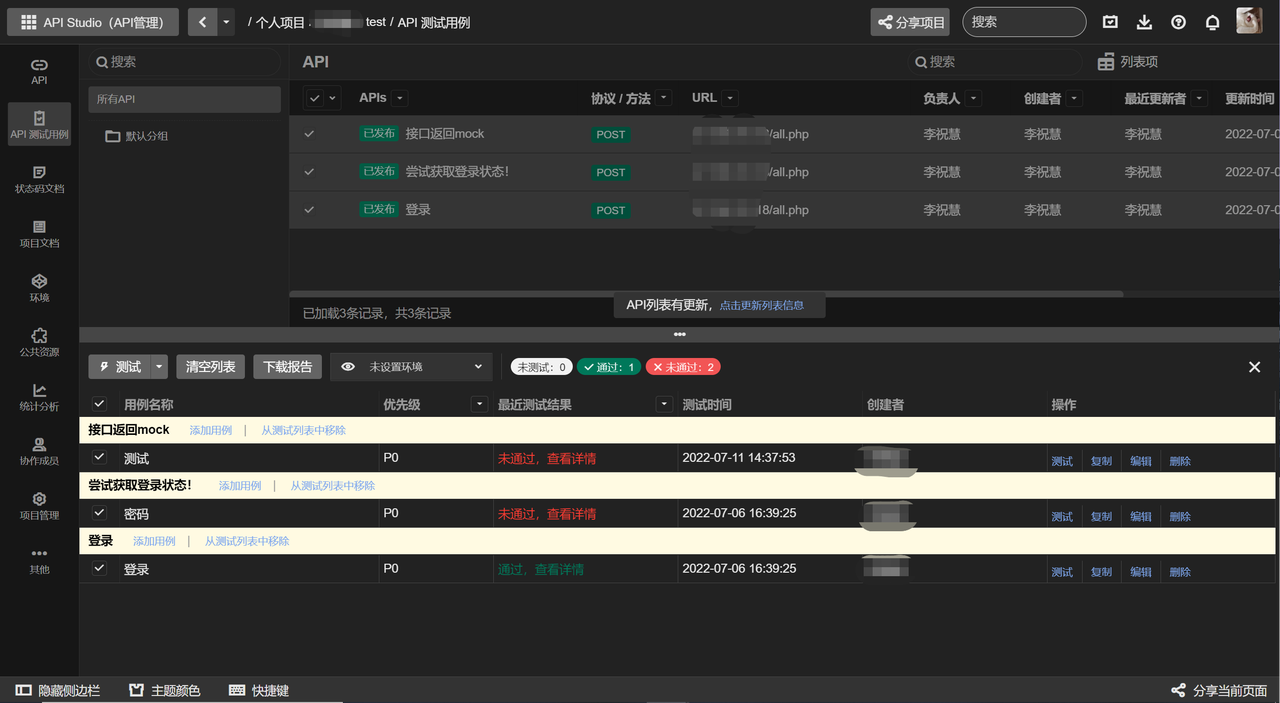This screenshot has width=1280, height=703.
Task: Toggle checkbox of 登录 test case
Action: pyautogui.click(x=99, y=568)
